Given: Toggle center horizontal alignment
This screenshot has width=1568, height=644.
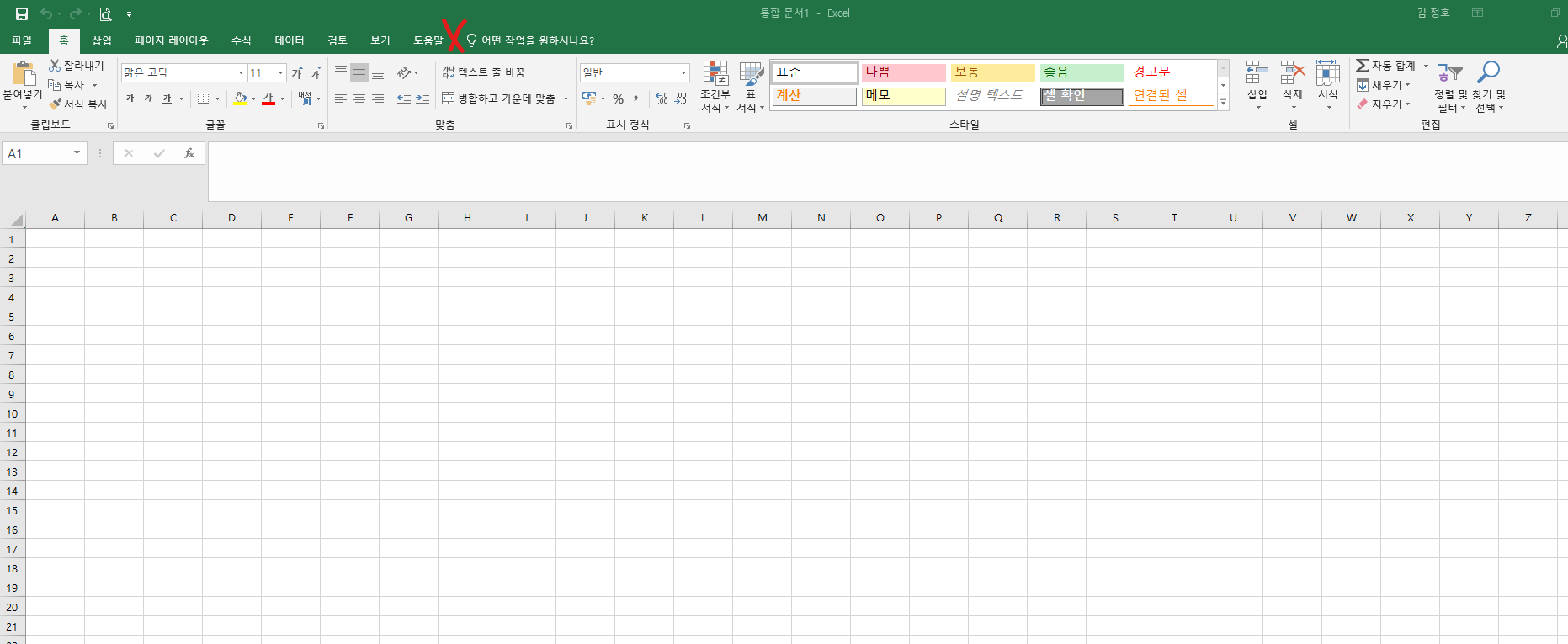Looking at the screenshot, I should [359, 98].
